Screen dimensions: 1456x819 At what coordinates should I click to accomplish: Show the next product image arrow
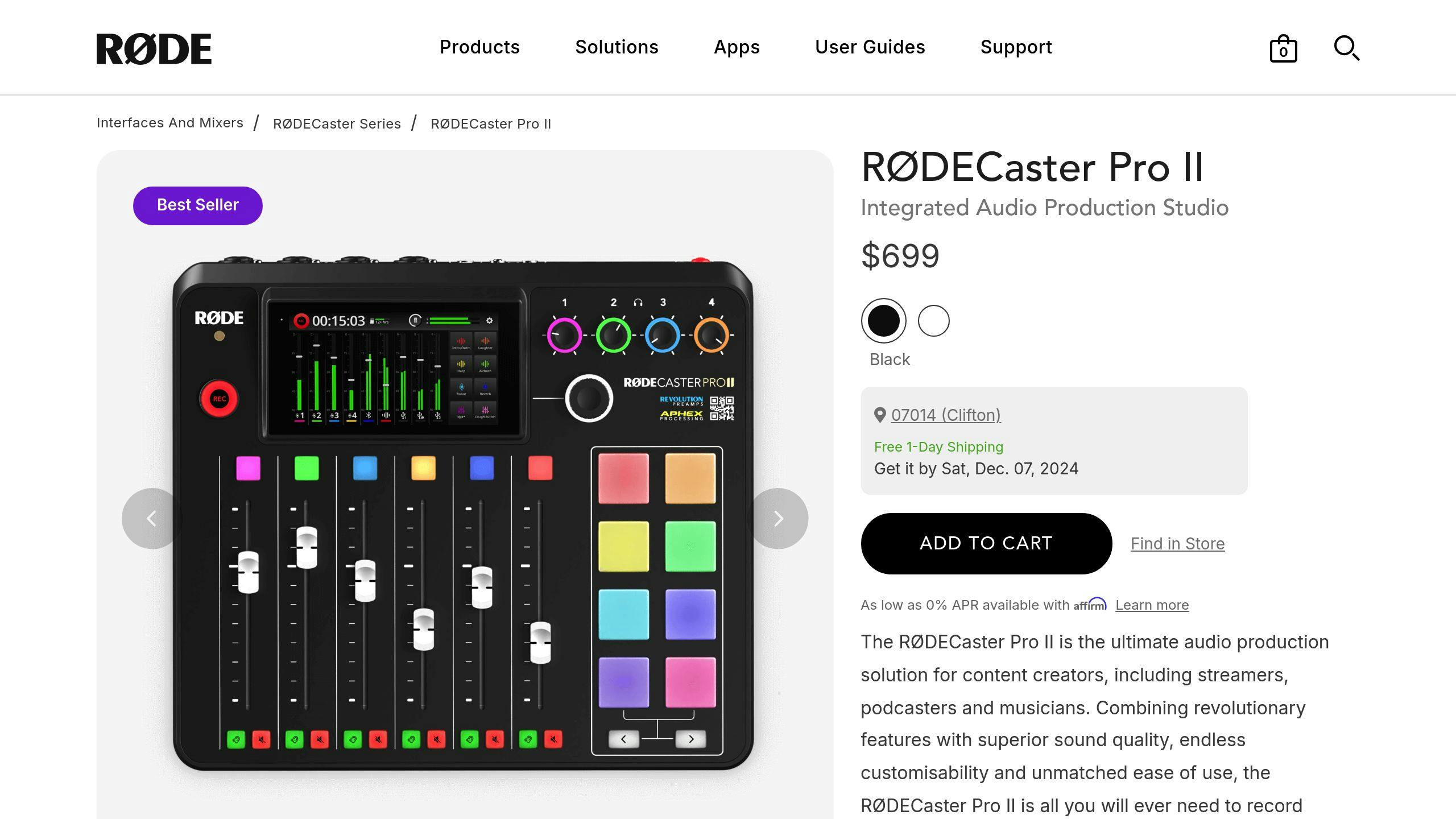tap(778, 518)
